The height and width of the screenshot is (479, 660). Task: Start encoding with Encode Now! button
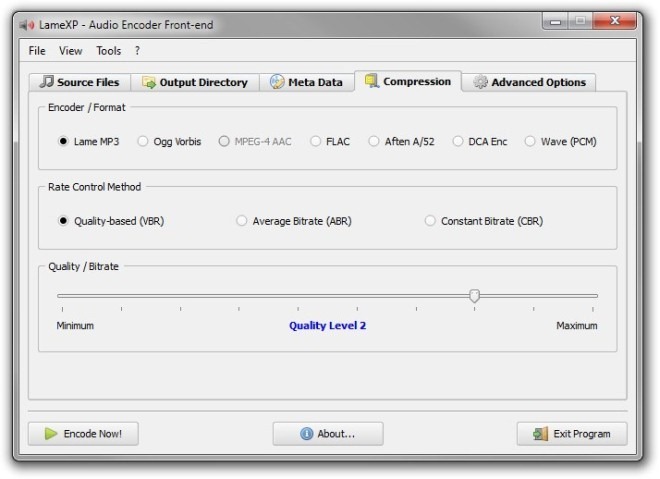(x=83, y=434)
